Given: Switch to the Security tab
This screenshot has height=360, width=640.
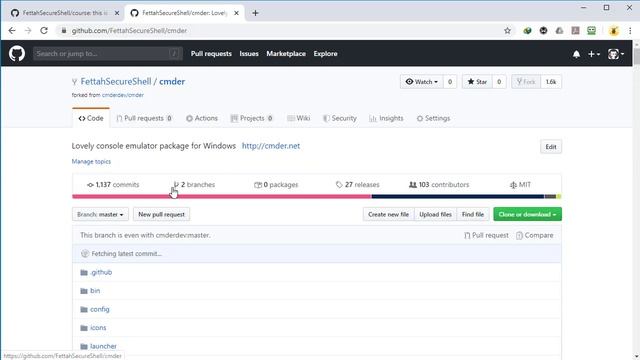Looking at the screenshot, I should click(340, 118).
